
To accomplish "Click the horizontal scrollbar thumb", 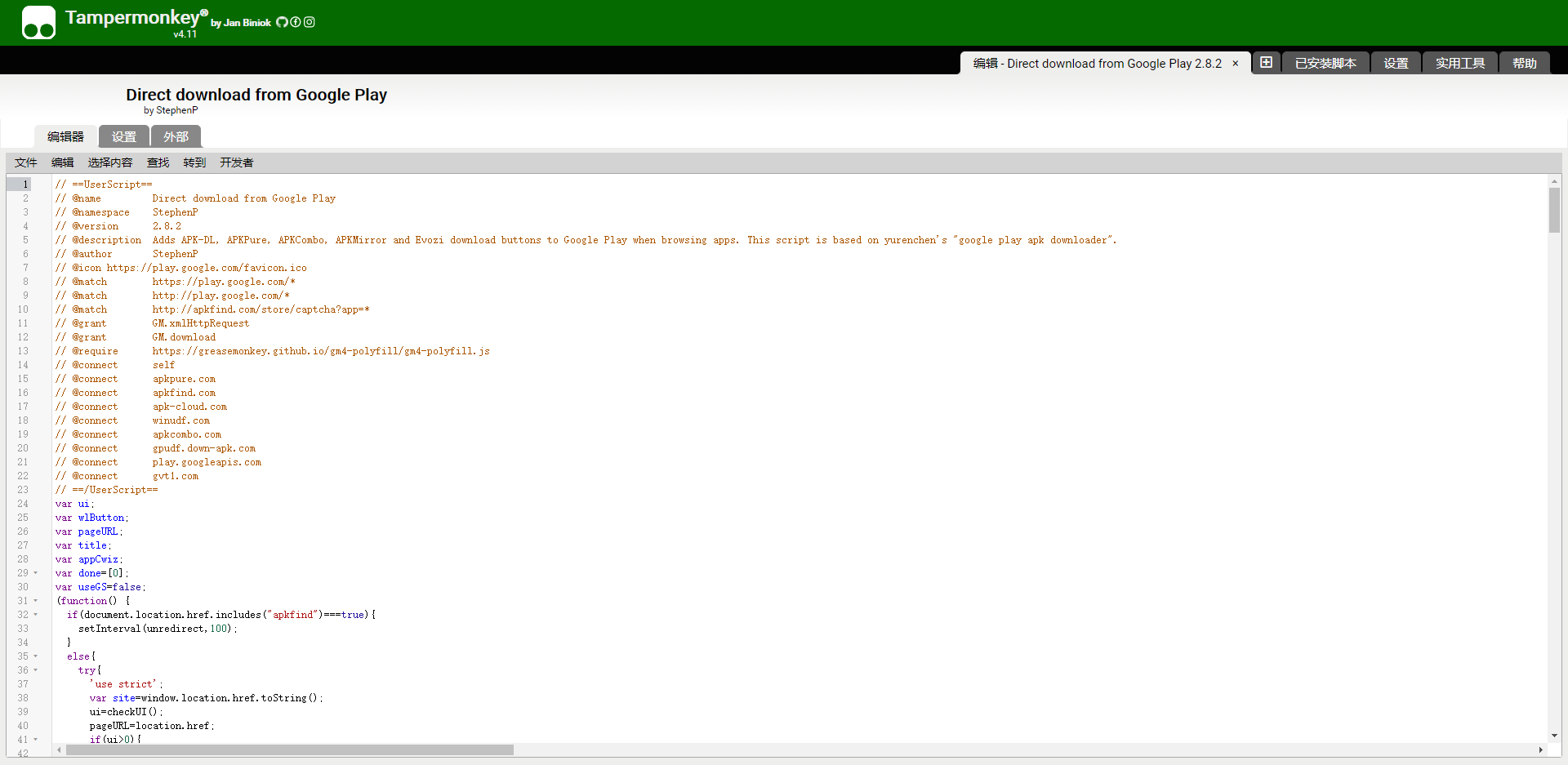I will click(290, 749).
